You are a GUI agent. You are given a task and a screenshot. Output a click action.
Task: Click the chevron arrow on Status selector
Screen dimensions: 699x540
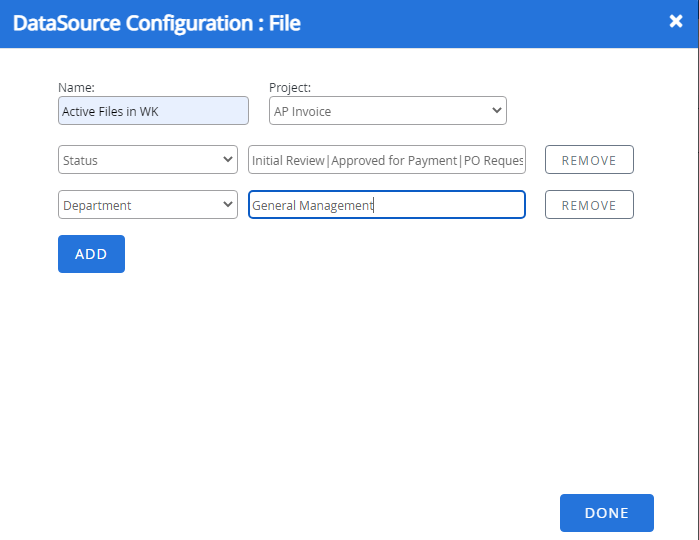click(x=228, y=160)
